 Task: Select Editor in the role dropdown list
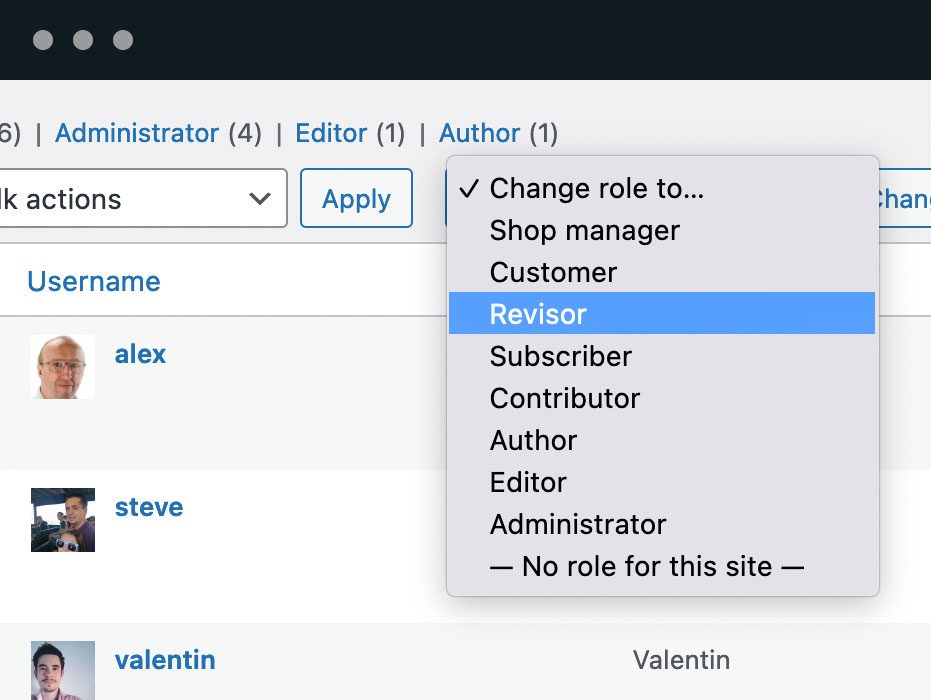[x=661, y=482]
